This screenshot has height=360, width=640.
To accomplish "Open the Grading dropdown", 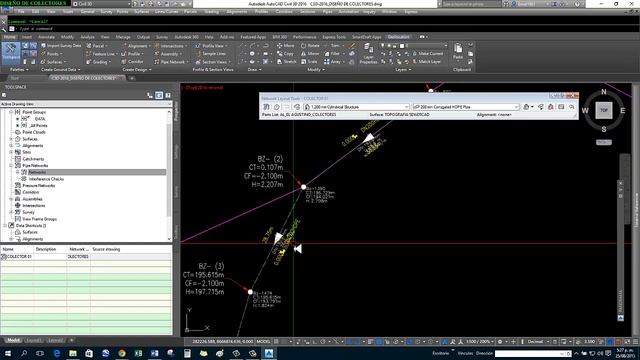I will 98,62.
